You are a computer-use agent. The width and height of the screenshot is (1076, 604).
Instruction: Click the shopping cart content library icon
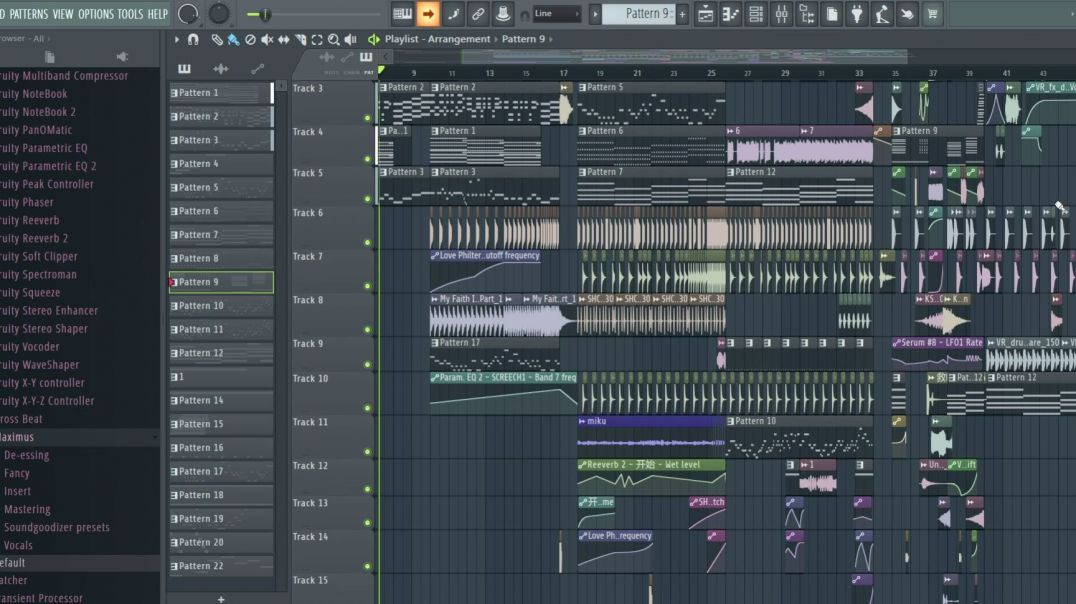point(932,14)
